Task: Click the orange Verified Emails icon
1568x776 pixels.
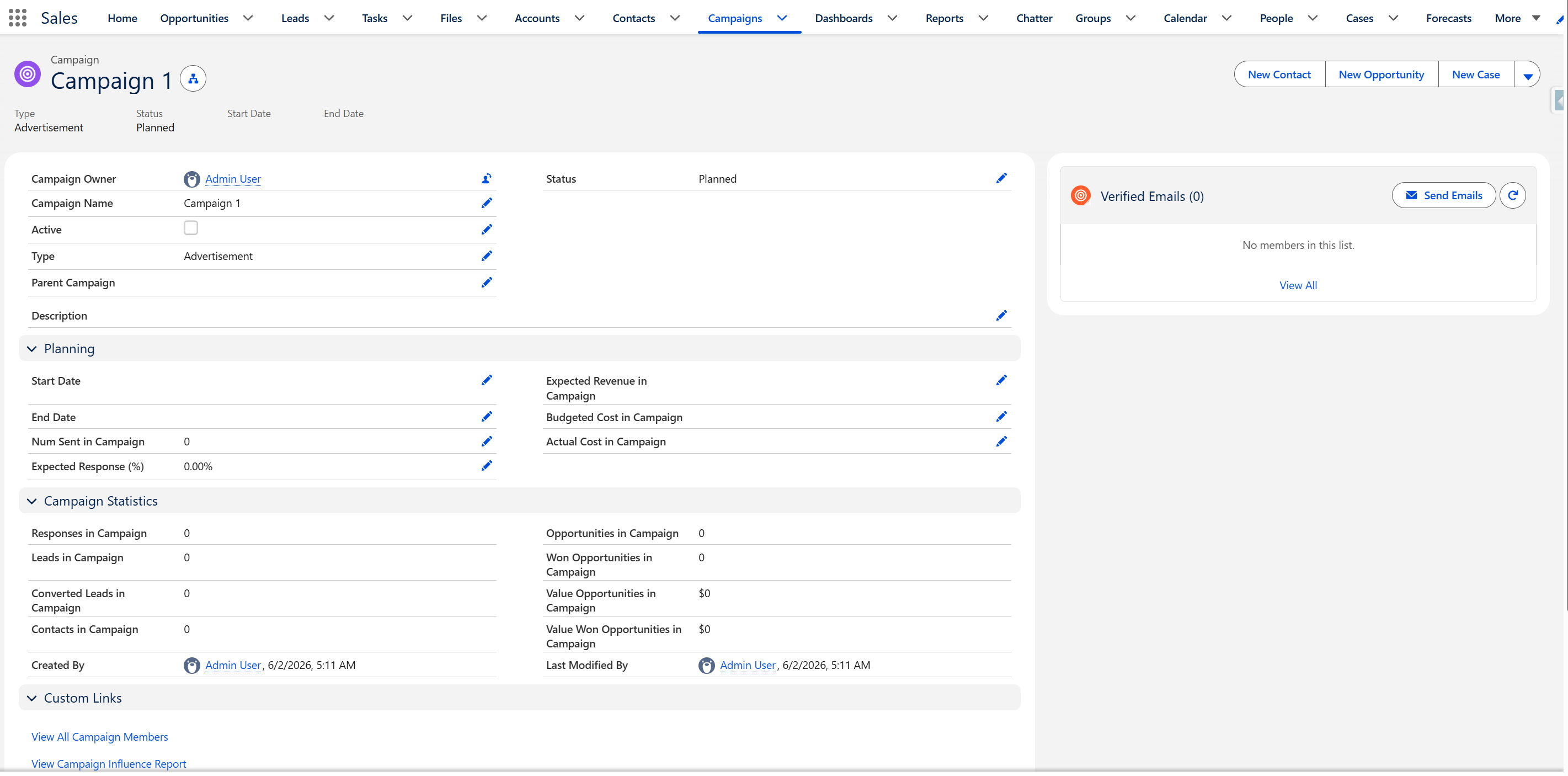Action: click(1081, 195)
